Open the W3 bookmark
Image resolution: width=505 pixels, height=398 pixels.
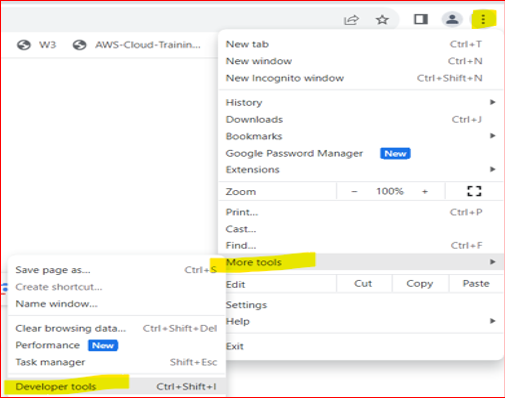click(37, 45)
